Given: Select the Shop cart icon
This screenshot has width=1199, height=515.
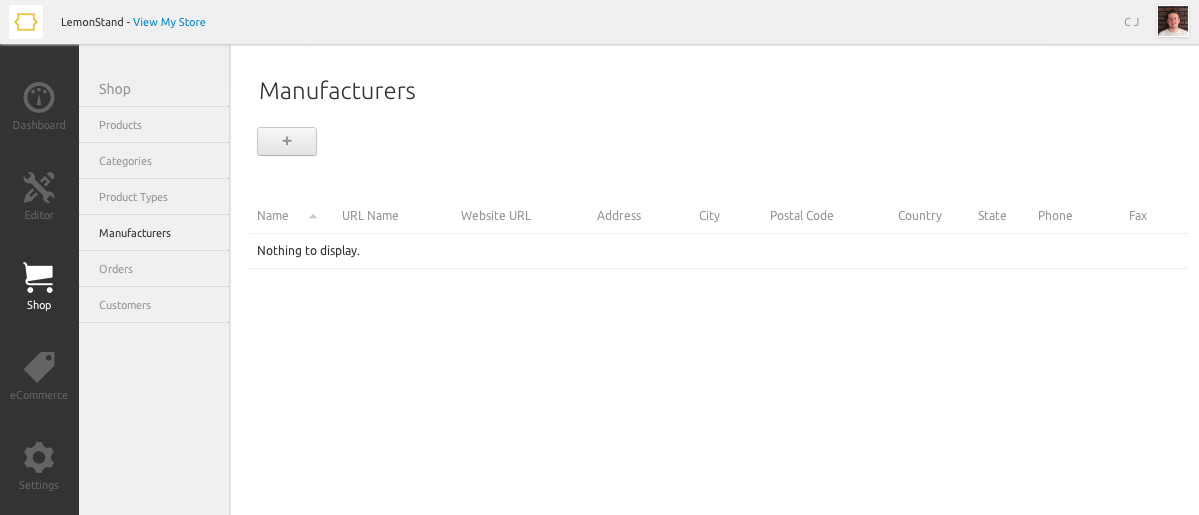Looking at the screenshot, I should [39, 277].
